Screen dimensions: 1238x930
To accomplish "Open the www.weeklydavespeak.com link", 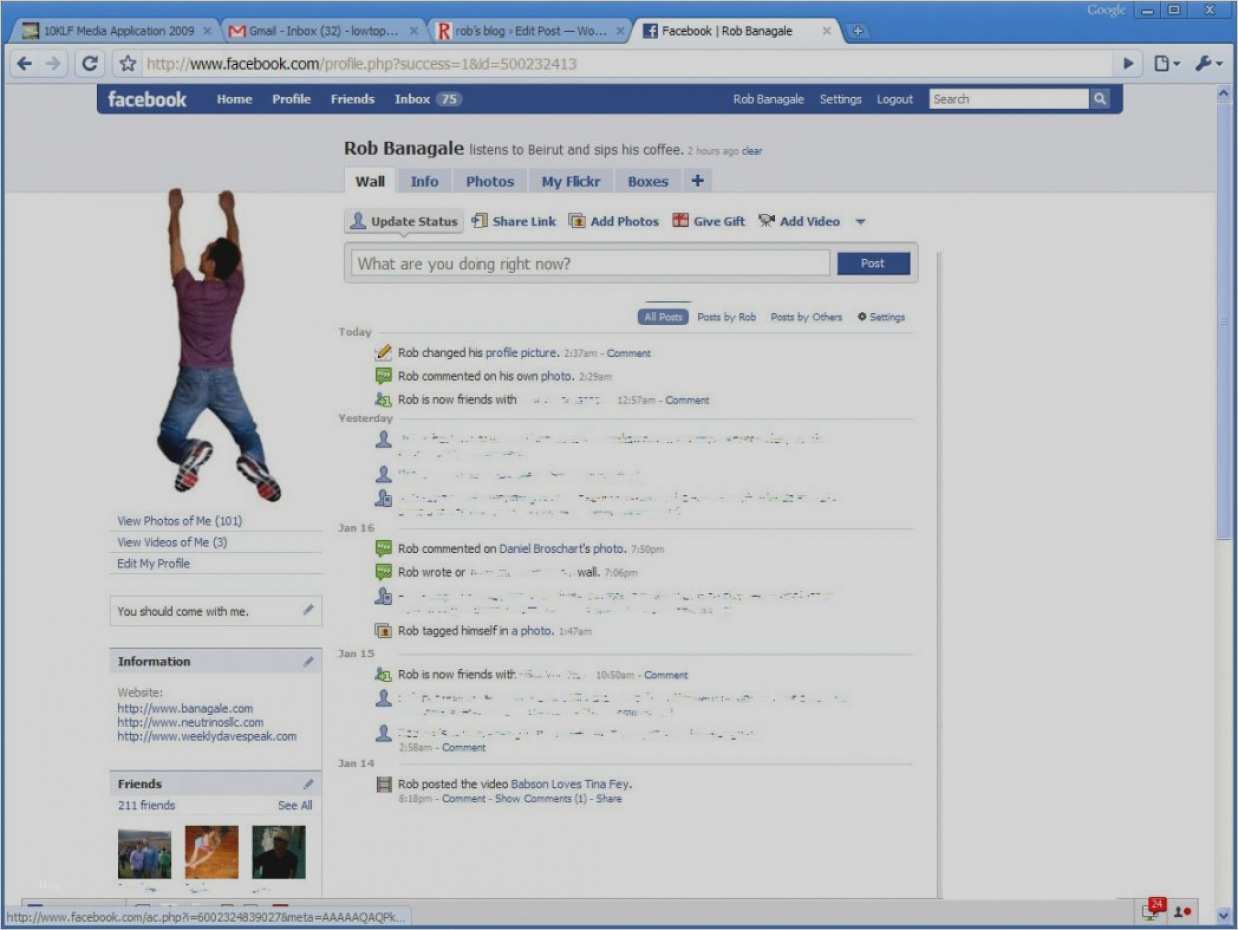I will (x=207, y=736).
